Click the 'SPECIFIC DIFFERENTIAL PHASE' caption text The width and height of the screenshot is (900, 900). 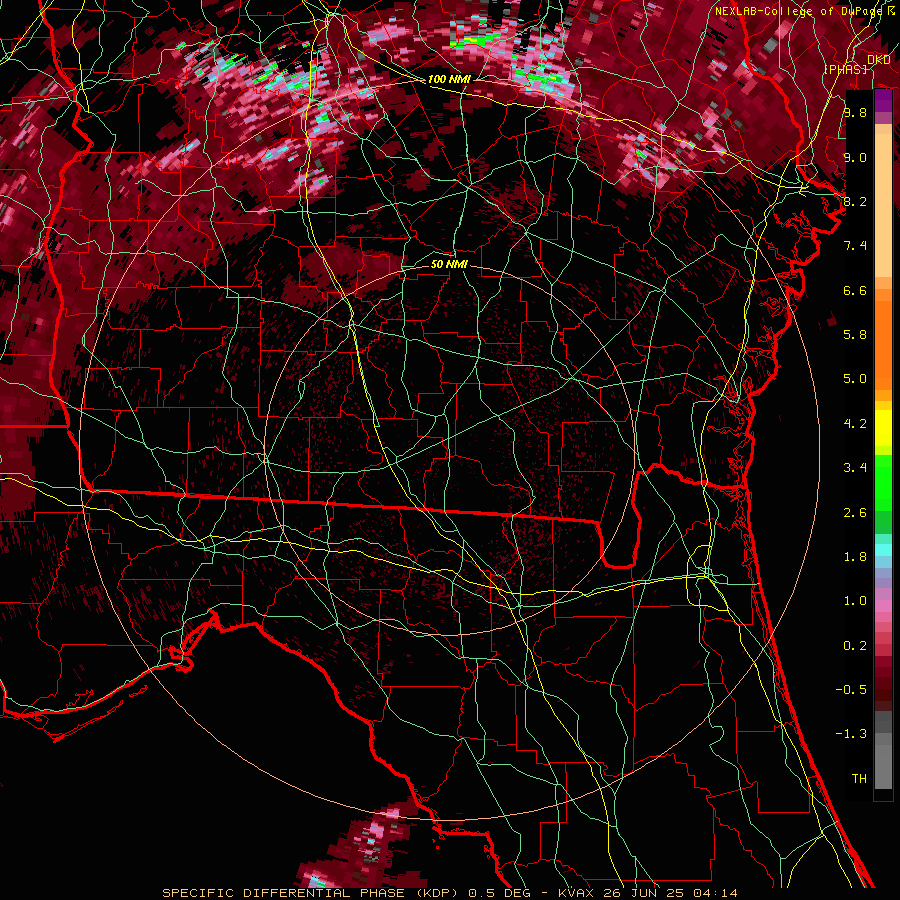284,893
